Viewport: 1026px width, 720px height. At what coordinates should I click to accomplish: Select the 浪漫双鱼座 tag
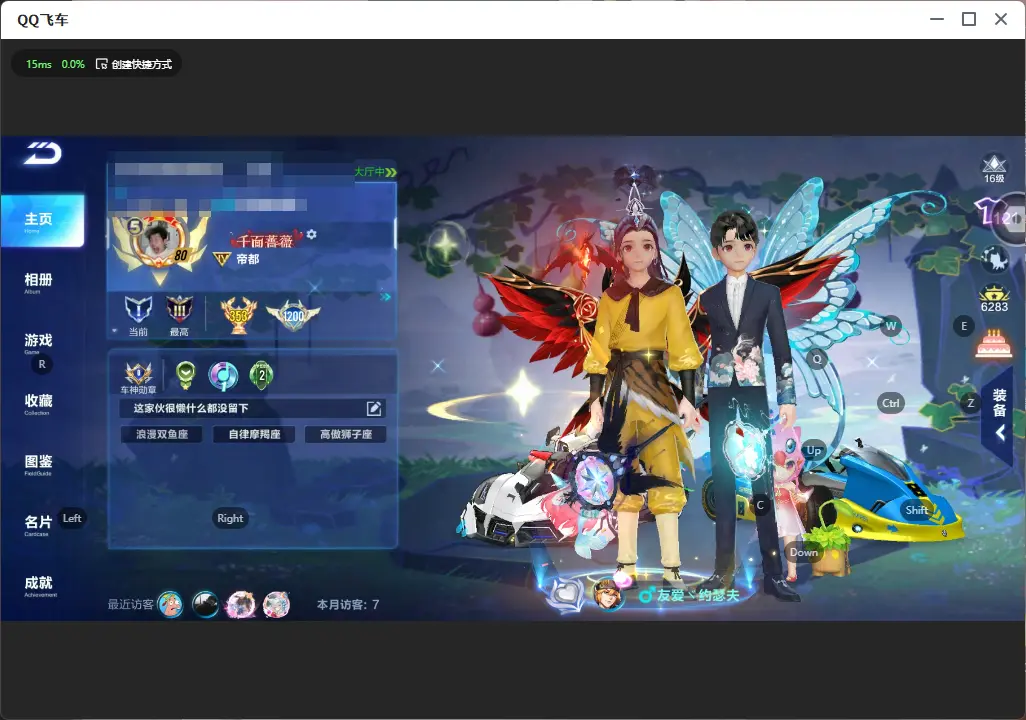point(162,434)
